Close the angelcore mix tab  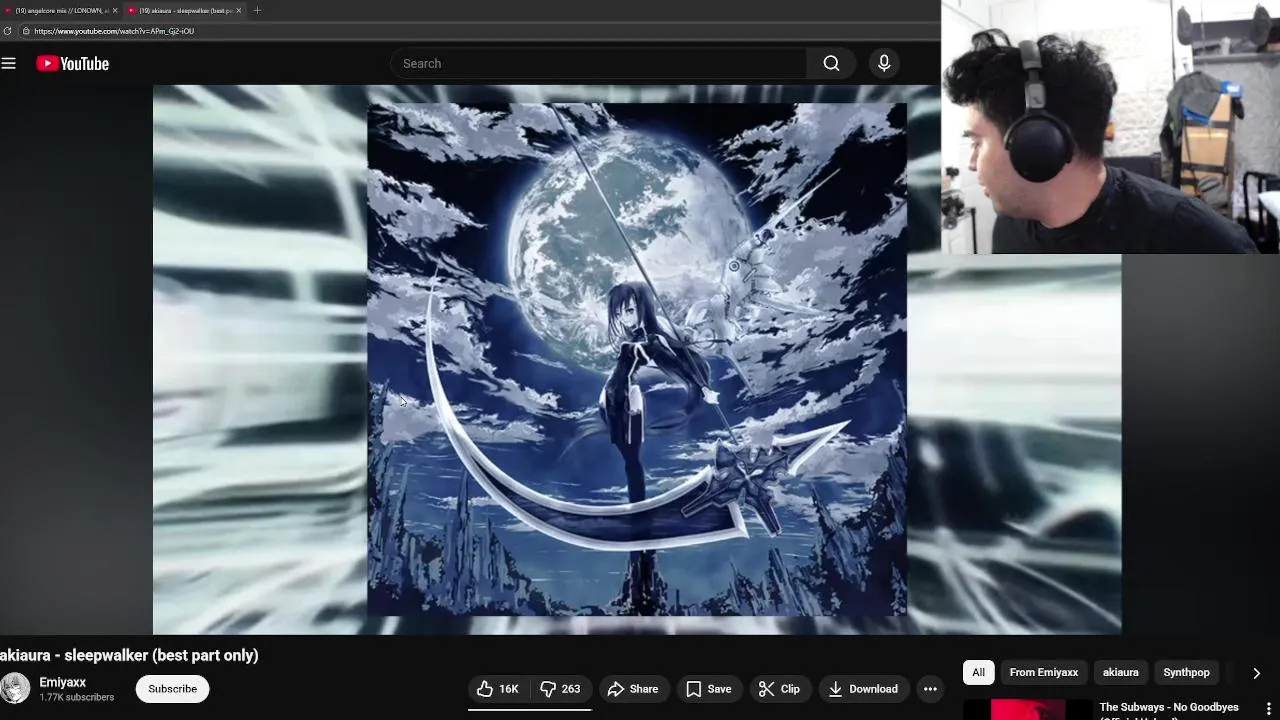point(115,10)
